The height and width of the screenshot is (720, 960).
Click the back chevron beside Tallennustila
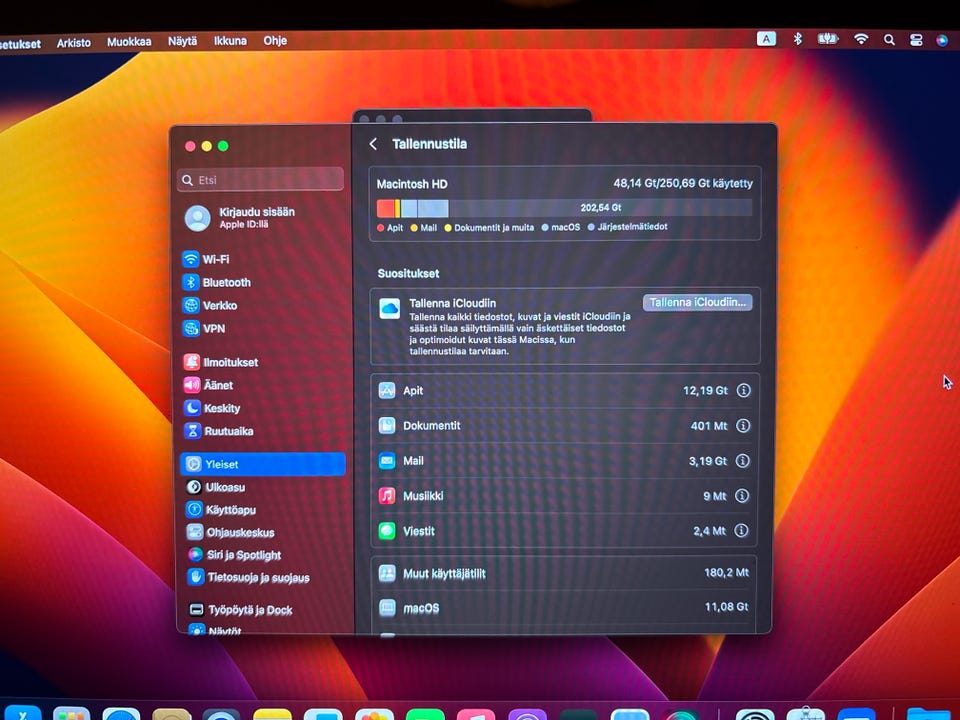point(373,144)
